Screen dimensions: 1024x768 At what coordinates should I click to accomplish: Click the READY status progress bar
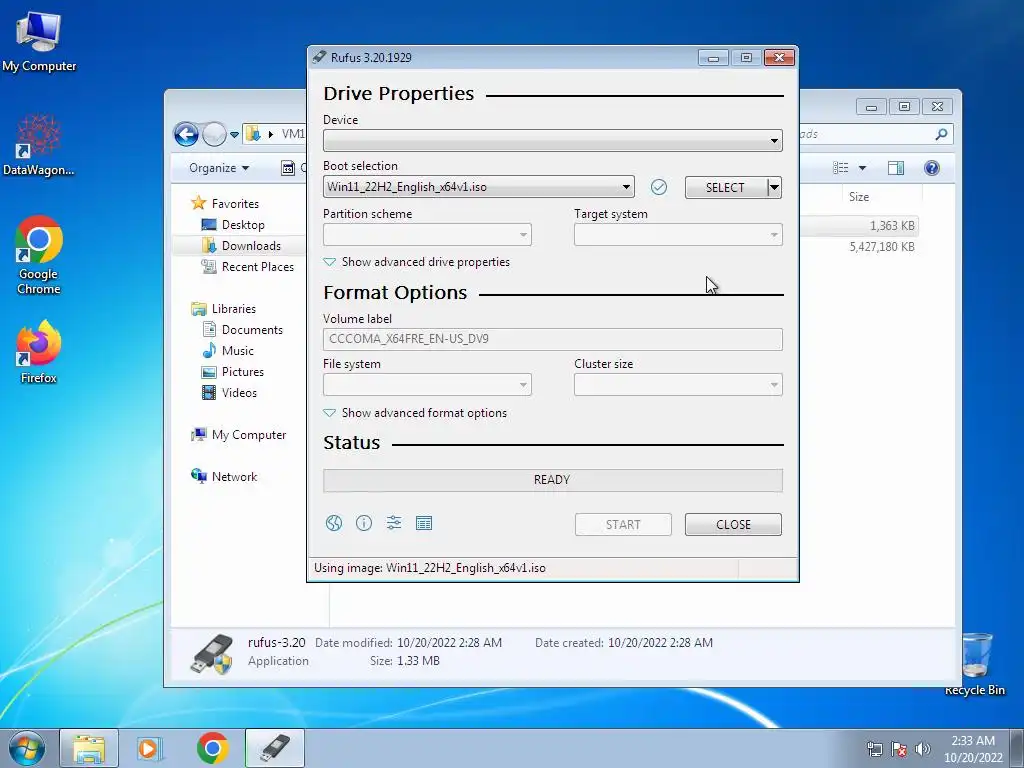[x=552, y=480]
